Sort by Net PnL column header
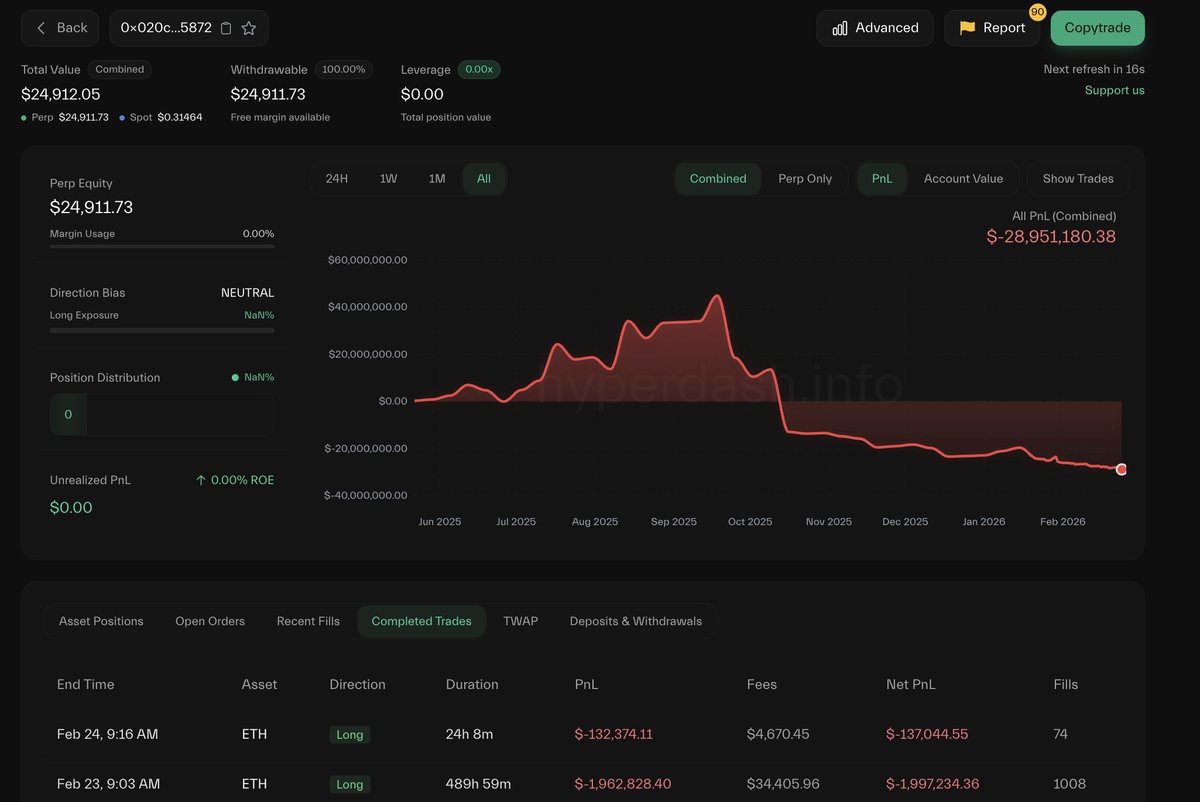Image resolution: width=1200 pixels, height=802 pixels. [x=911, y=685]
